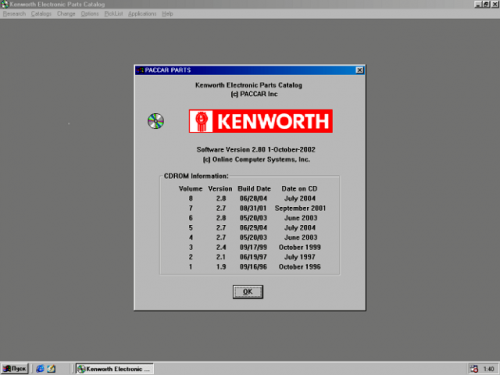The height and width of the screenshot is (375, 500).
Task: Click the second quick launch icon beside Internet Explorer
Action: pos(51,369)
